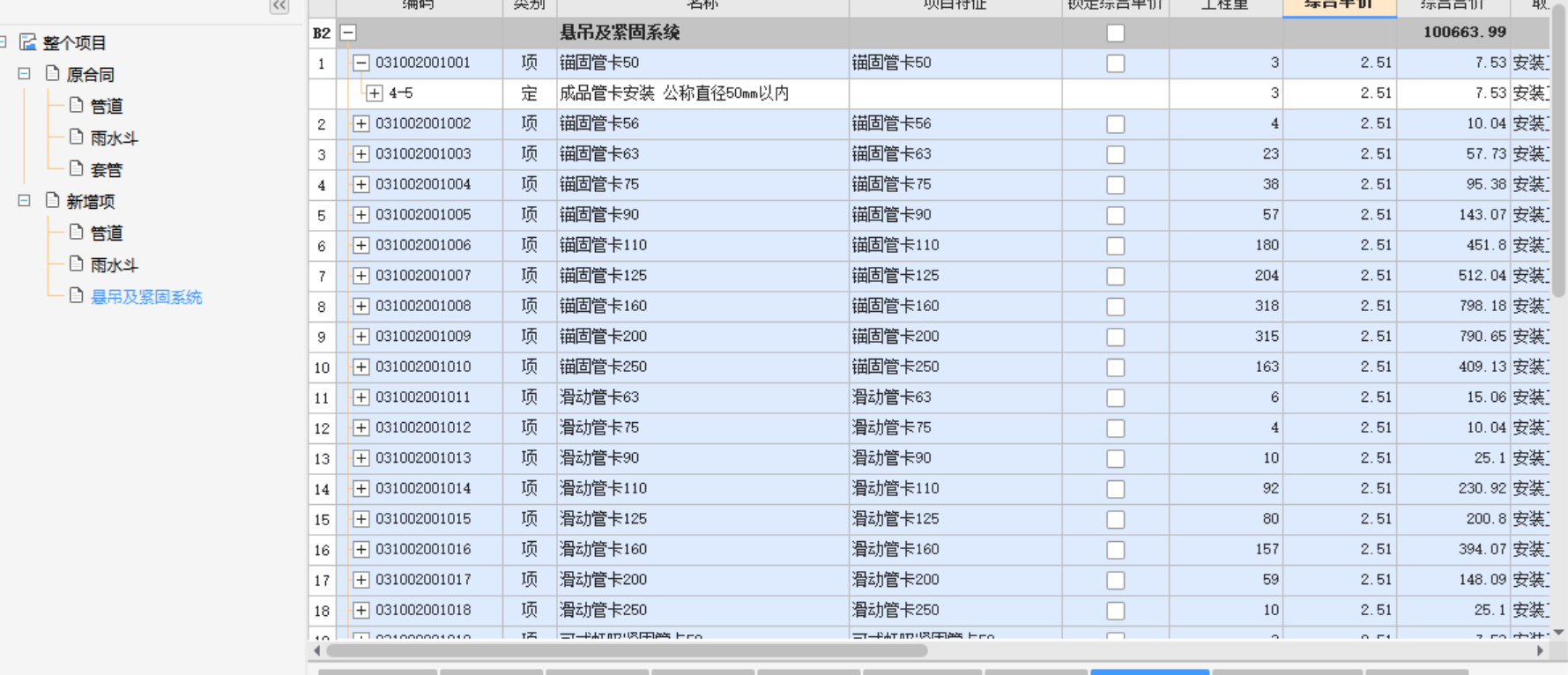Expand item 031002001002

coord(361,123)
